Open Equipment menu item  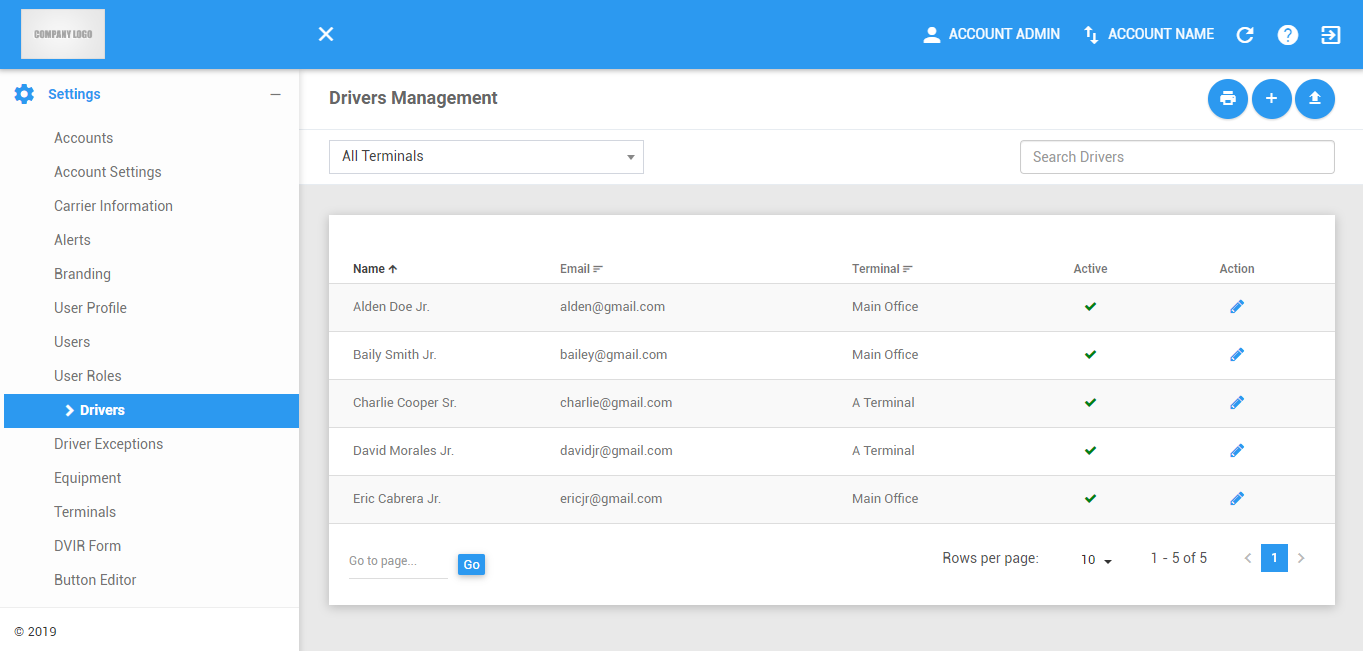[87, 478]
